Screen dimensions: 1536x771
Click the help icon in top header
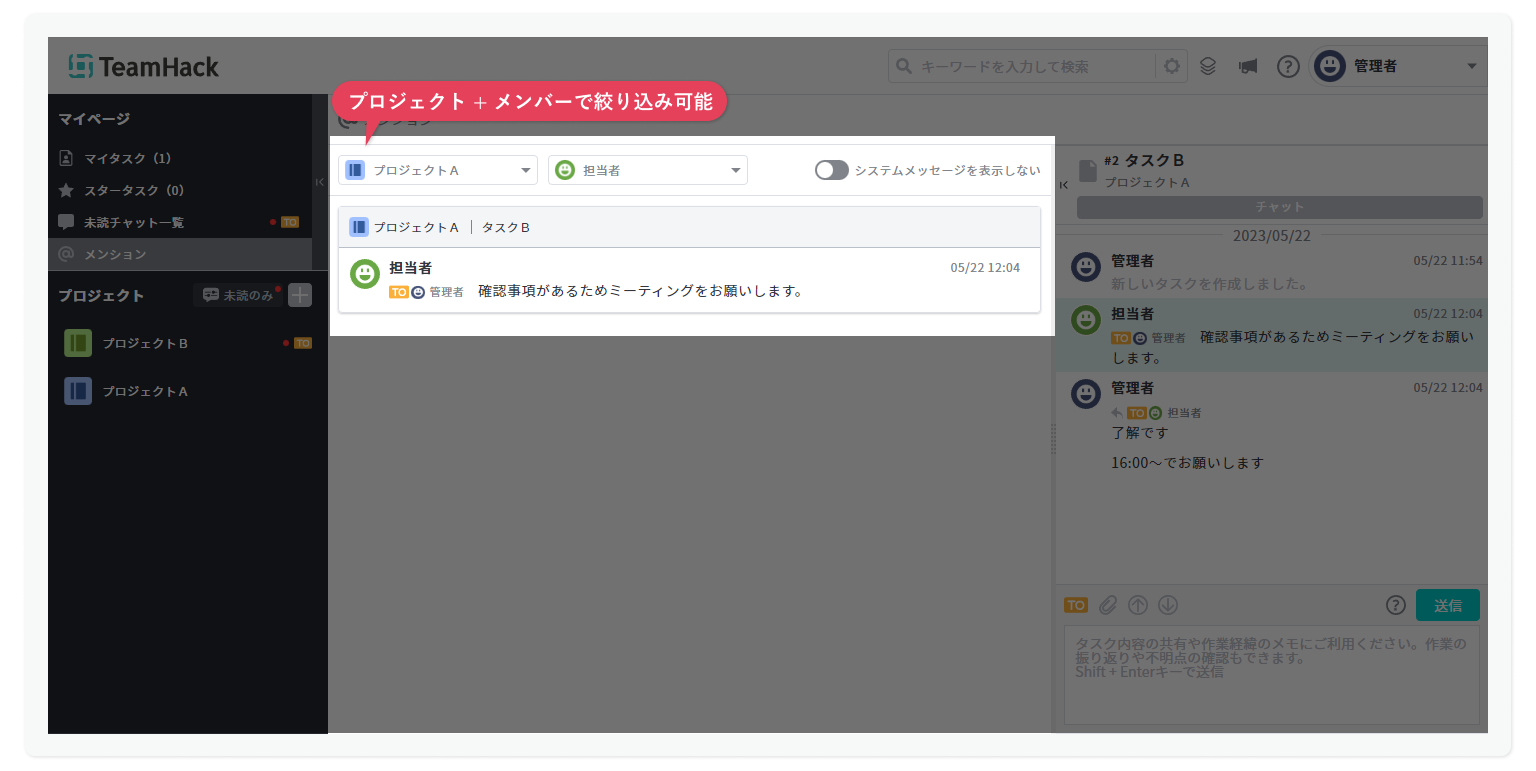pos(1288,66)
